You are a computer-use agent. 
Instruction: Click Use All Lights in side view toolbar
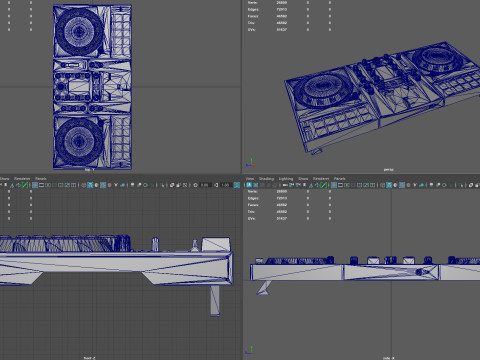415,185
